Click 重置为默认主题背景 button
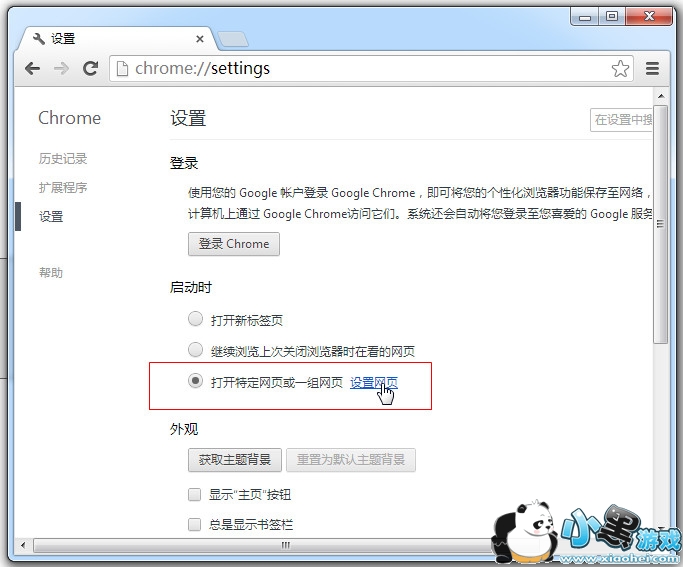Image resolution: width=683 pixels, height=567 pixels. 351,460
